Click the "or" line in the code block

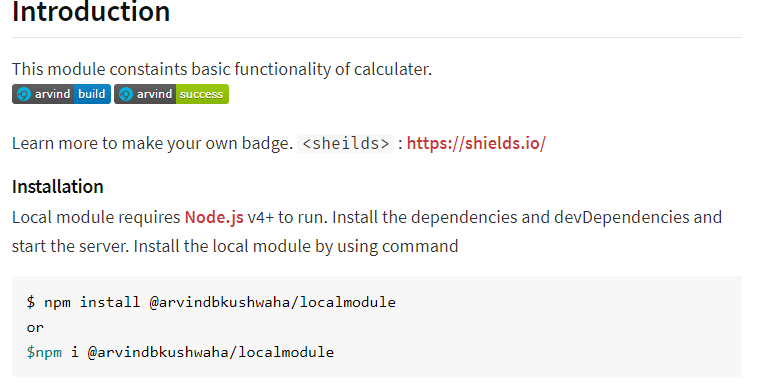click(x=35, y=327)
